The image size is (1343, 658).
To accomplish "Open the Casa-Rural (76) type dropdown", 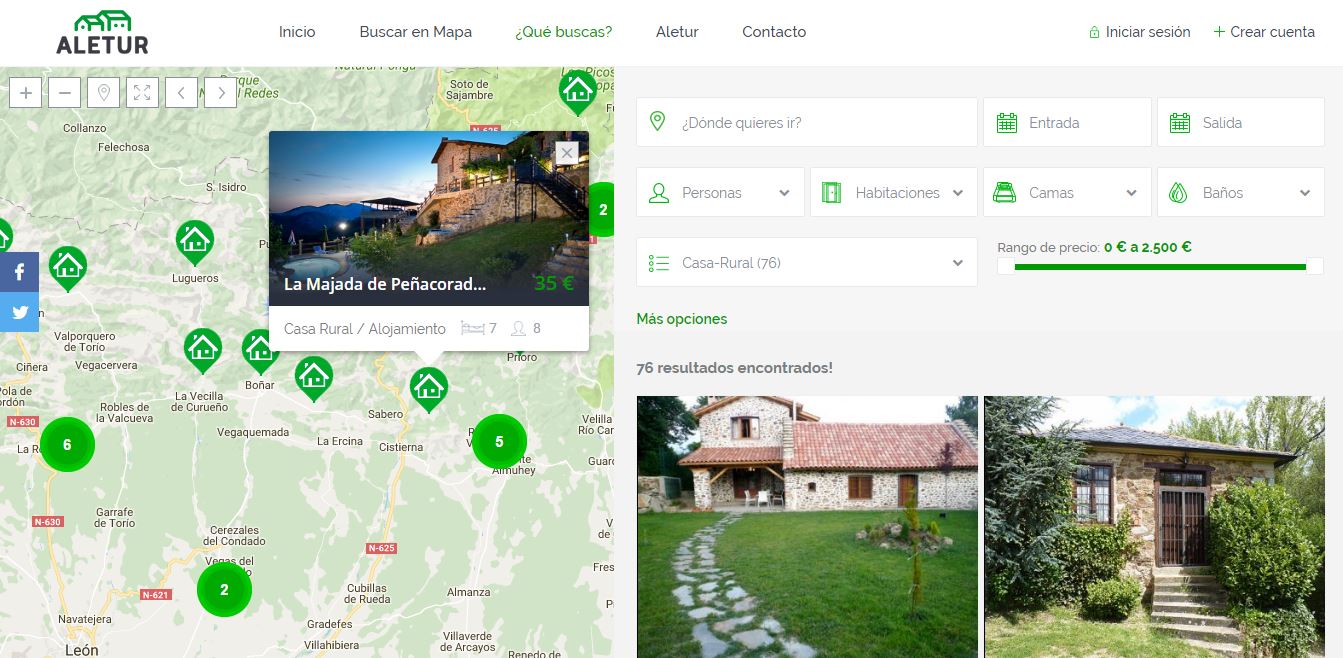I will click(x=807, y=262).
